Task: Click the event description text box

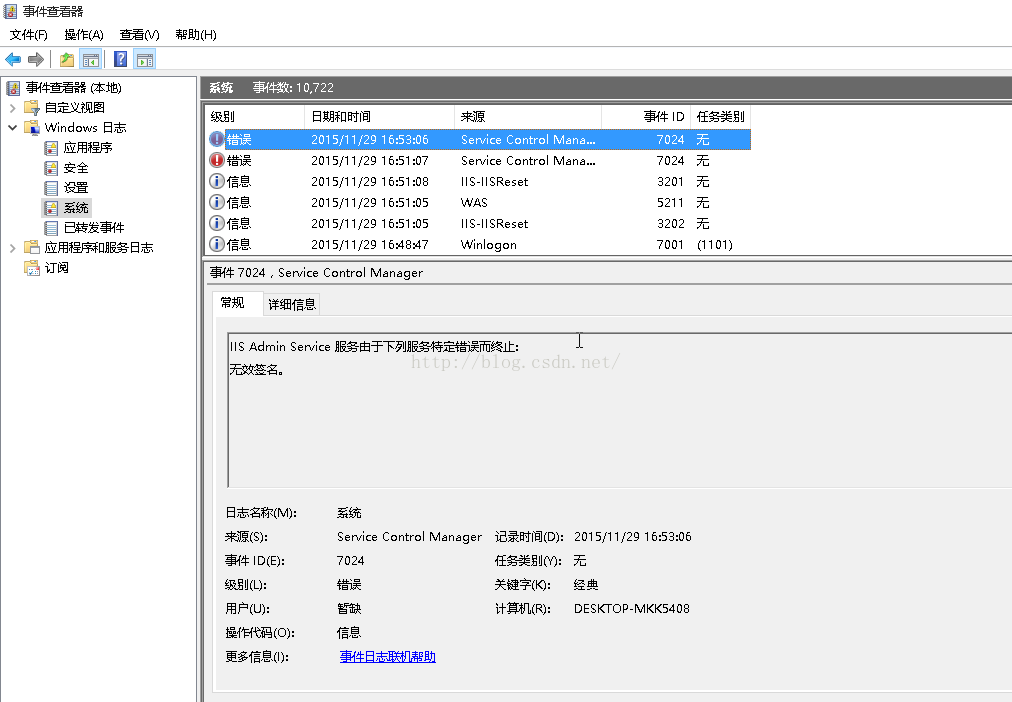Action: point(620,410)
